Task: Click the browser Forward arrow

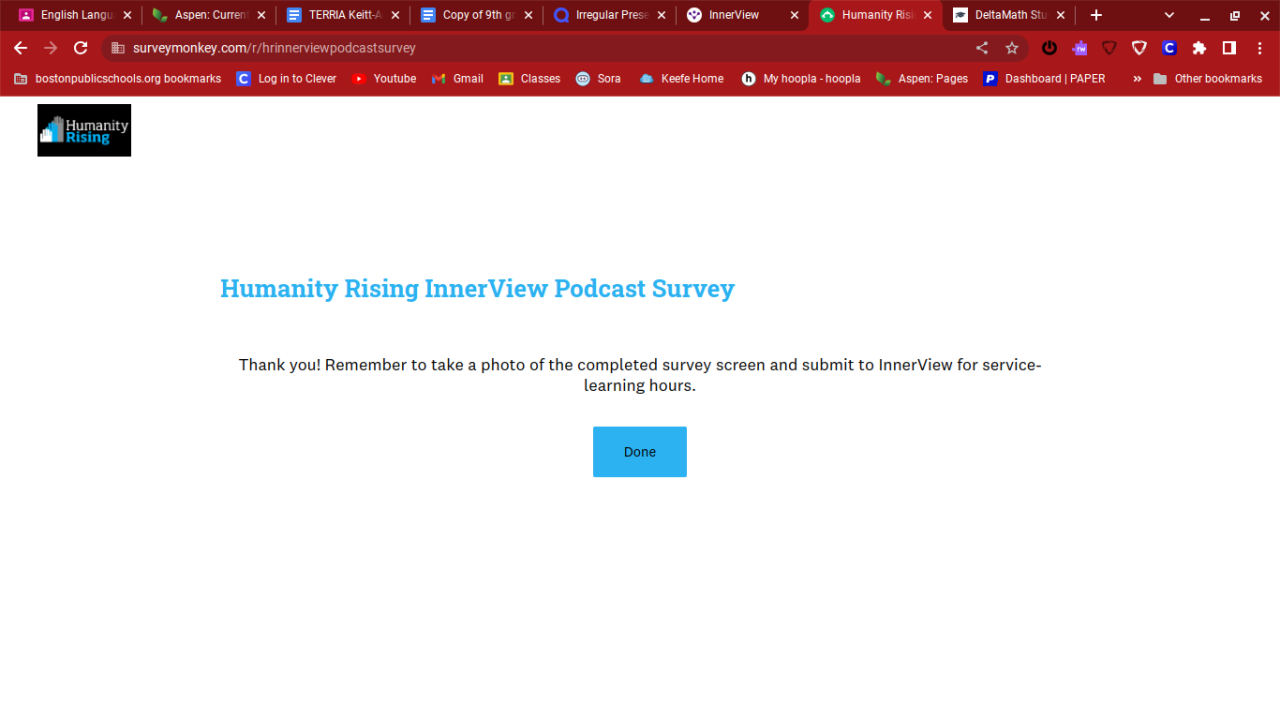Action: click(50, 48)
